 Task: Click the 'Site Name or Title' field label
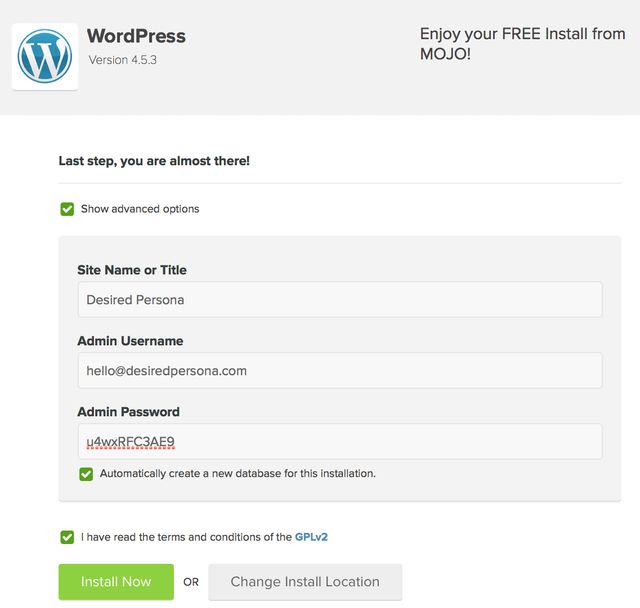[x=132, y=270]
